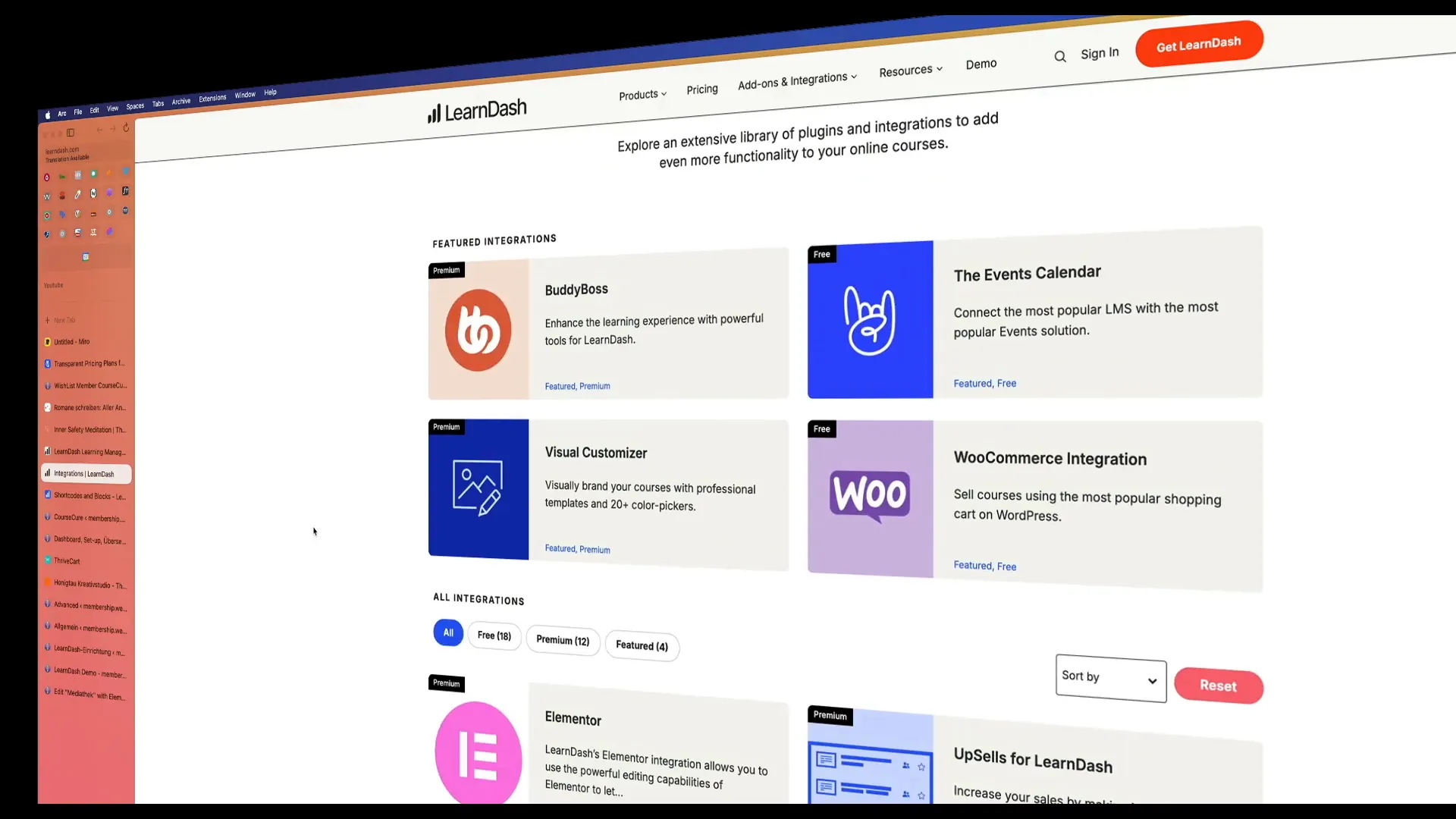Select the All filter pill
The image size is (1456, 819).
[x=448, y=632]
